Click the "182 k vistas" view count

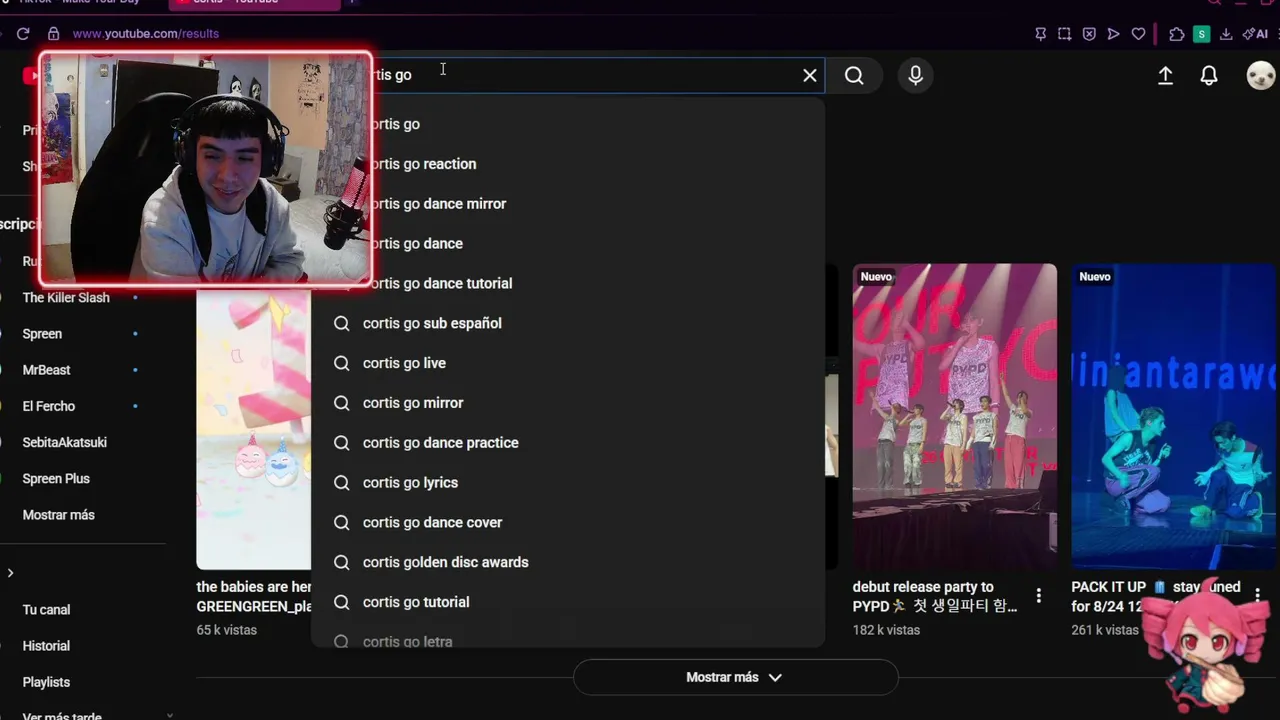(886, 630)
